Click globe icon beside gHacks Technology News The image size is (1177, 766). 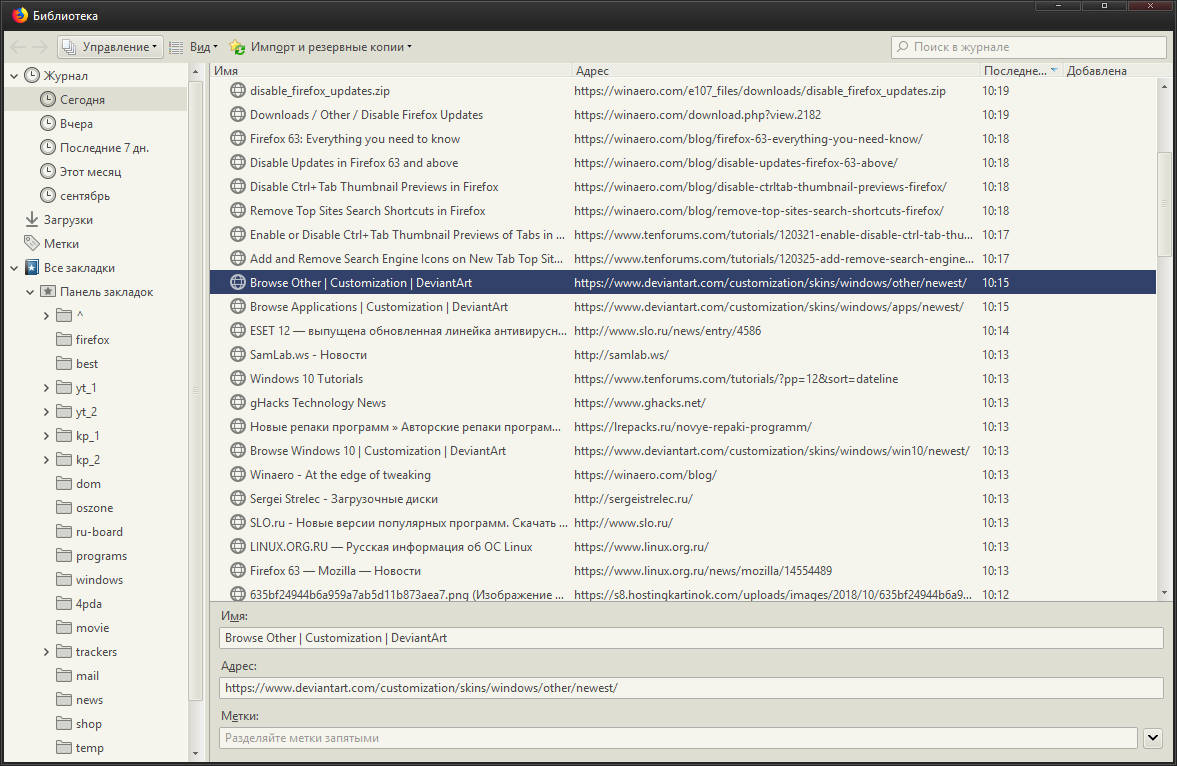tap(238, 403)
